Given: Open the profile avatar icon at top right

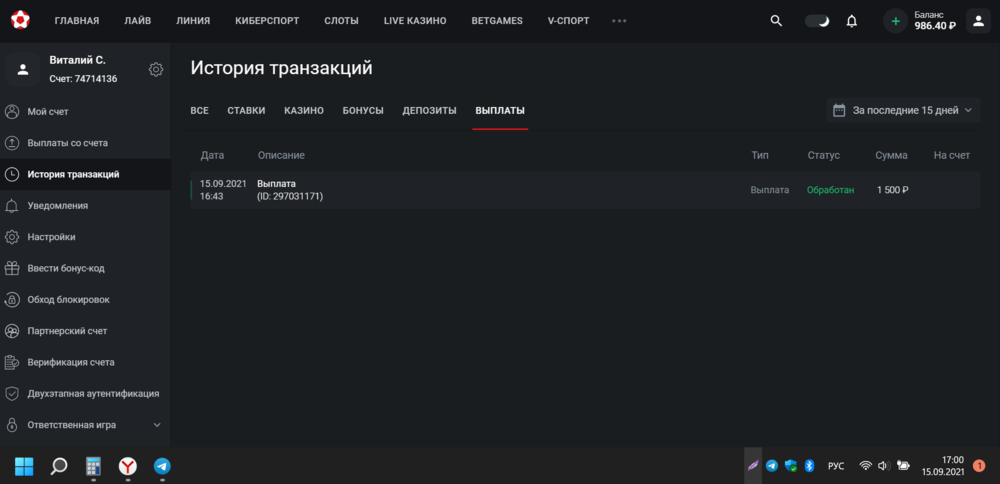Looking at the screenshot, I should pyautogui.click(x=978, y=20).
